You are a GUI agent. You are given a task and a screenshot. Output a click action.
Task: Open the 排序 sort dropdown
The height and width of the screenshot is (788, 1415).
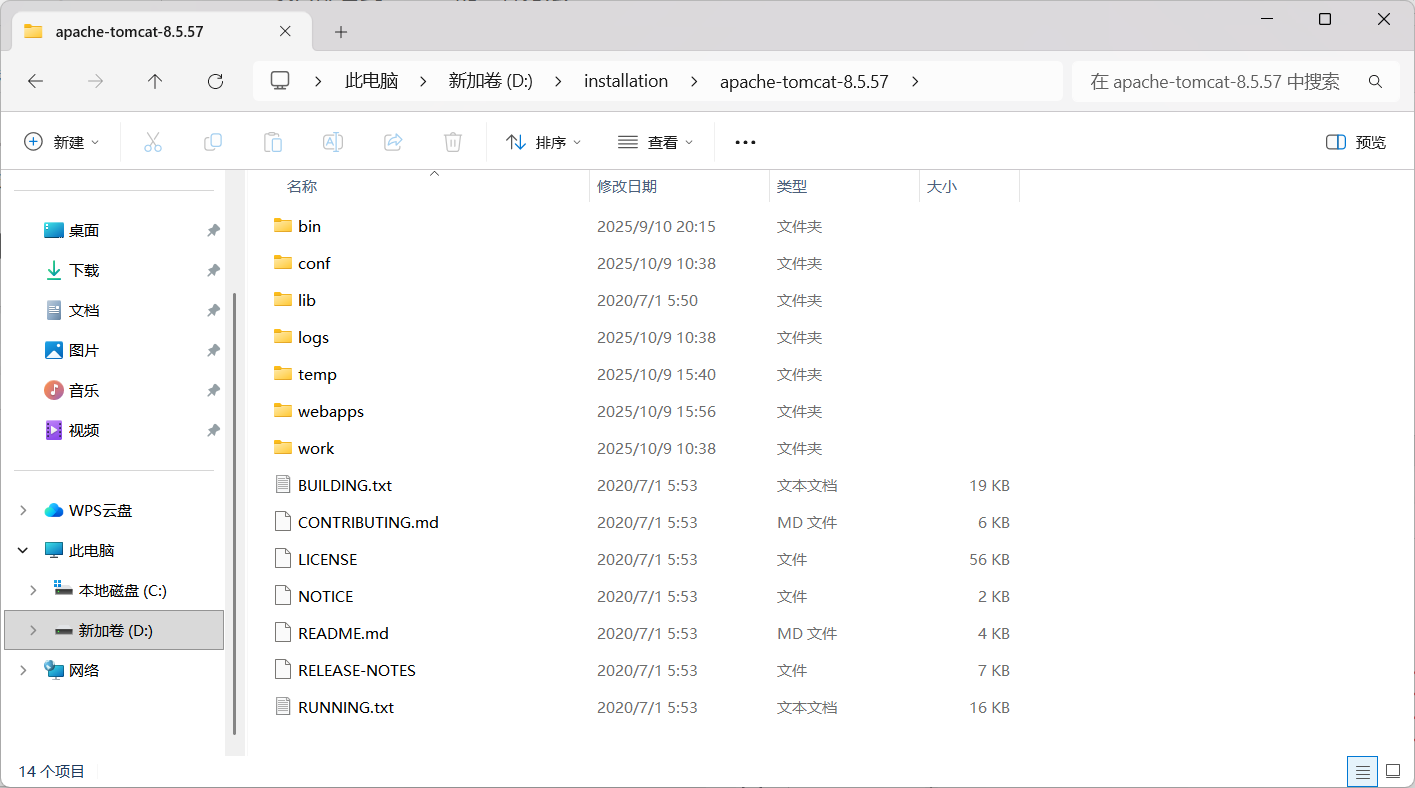coord(544,142)
